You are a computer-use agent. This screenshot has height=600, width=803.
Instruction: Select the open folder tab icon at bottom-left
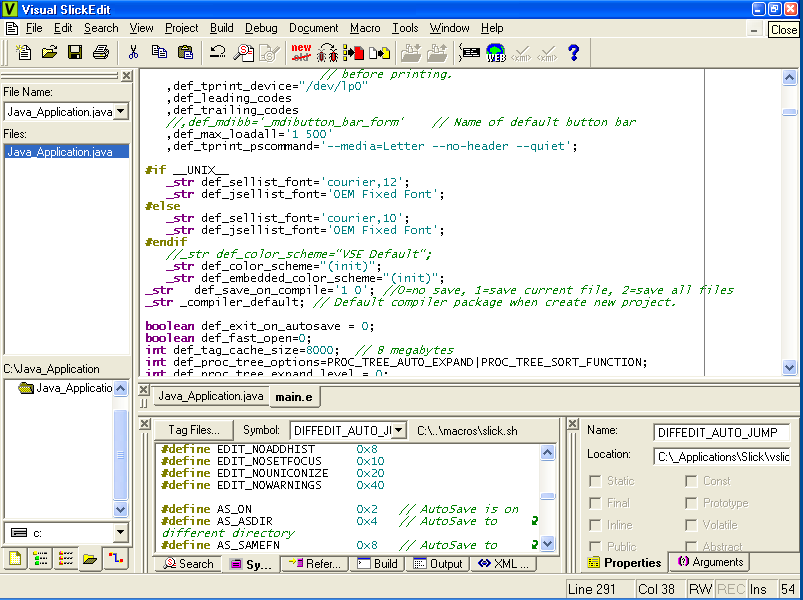click(90, 559)
